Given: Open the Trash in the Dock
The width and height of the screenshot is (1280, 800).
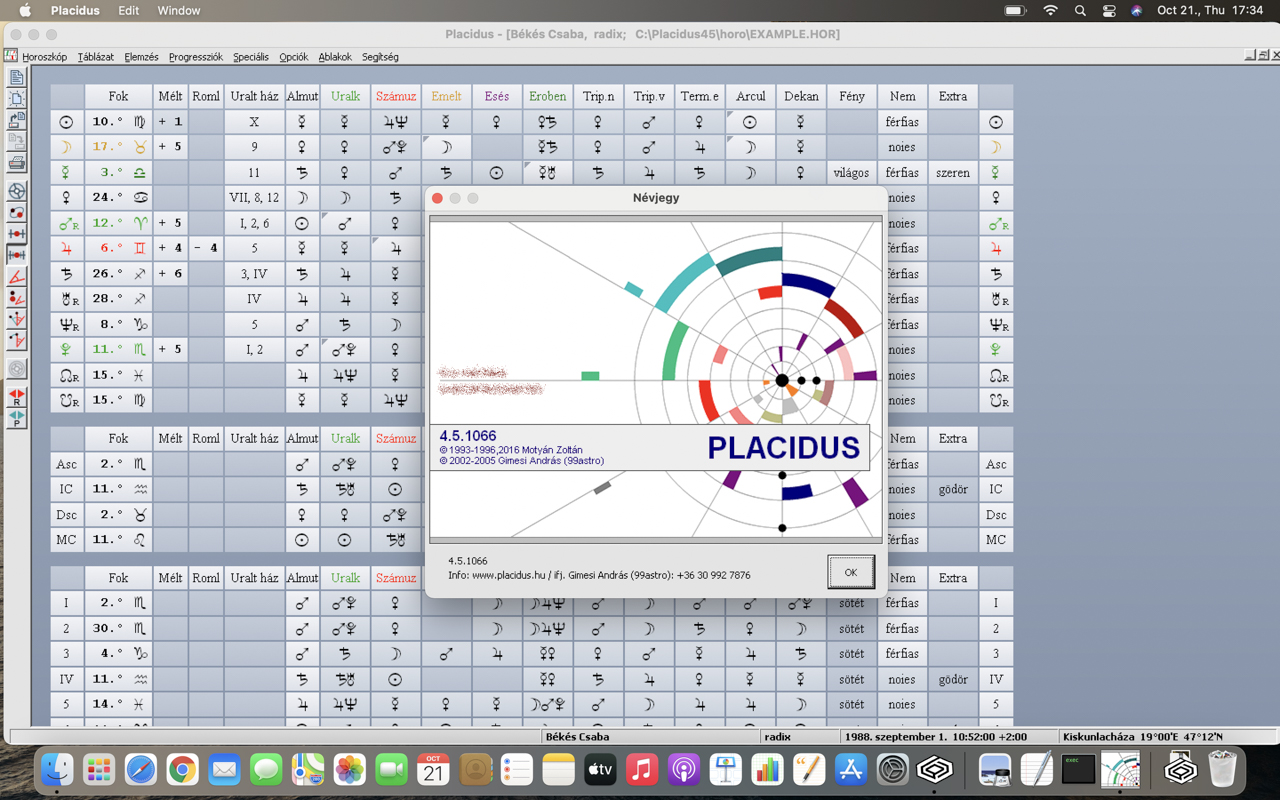Looking at the screenshot, I should click(x=1222, y=769).
